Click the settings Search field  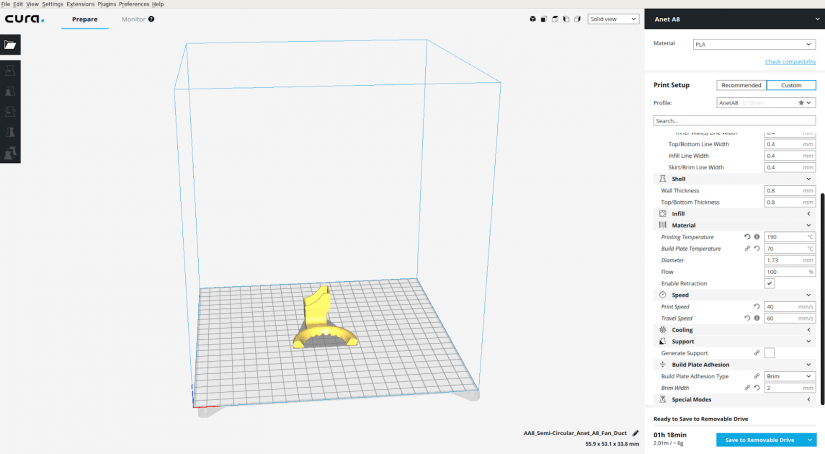pos(734,121)
